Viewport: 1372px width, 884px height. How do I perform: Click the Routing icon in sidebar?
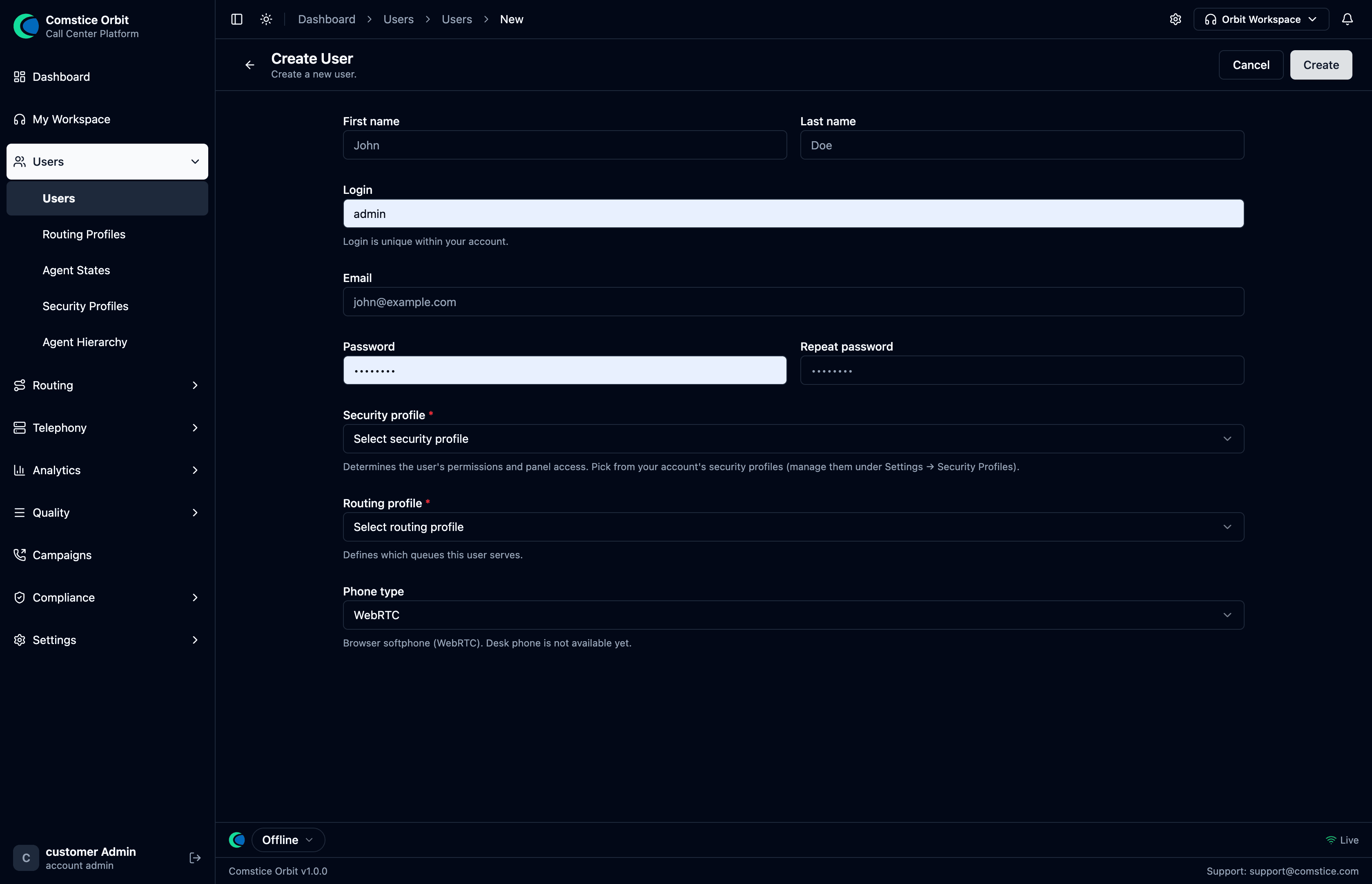click(20, 385)
